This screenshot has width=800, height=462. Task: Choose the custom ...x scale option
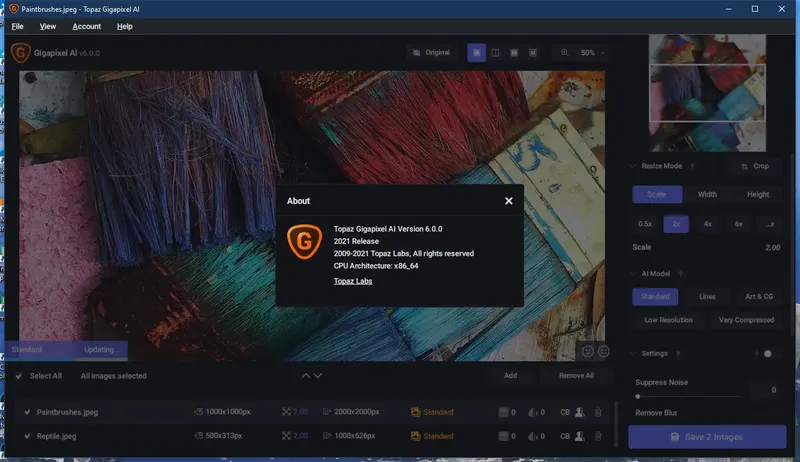[x=770, y=224]
